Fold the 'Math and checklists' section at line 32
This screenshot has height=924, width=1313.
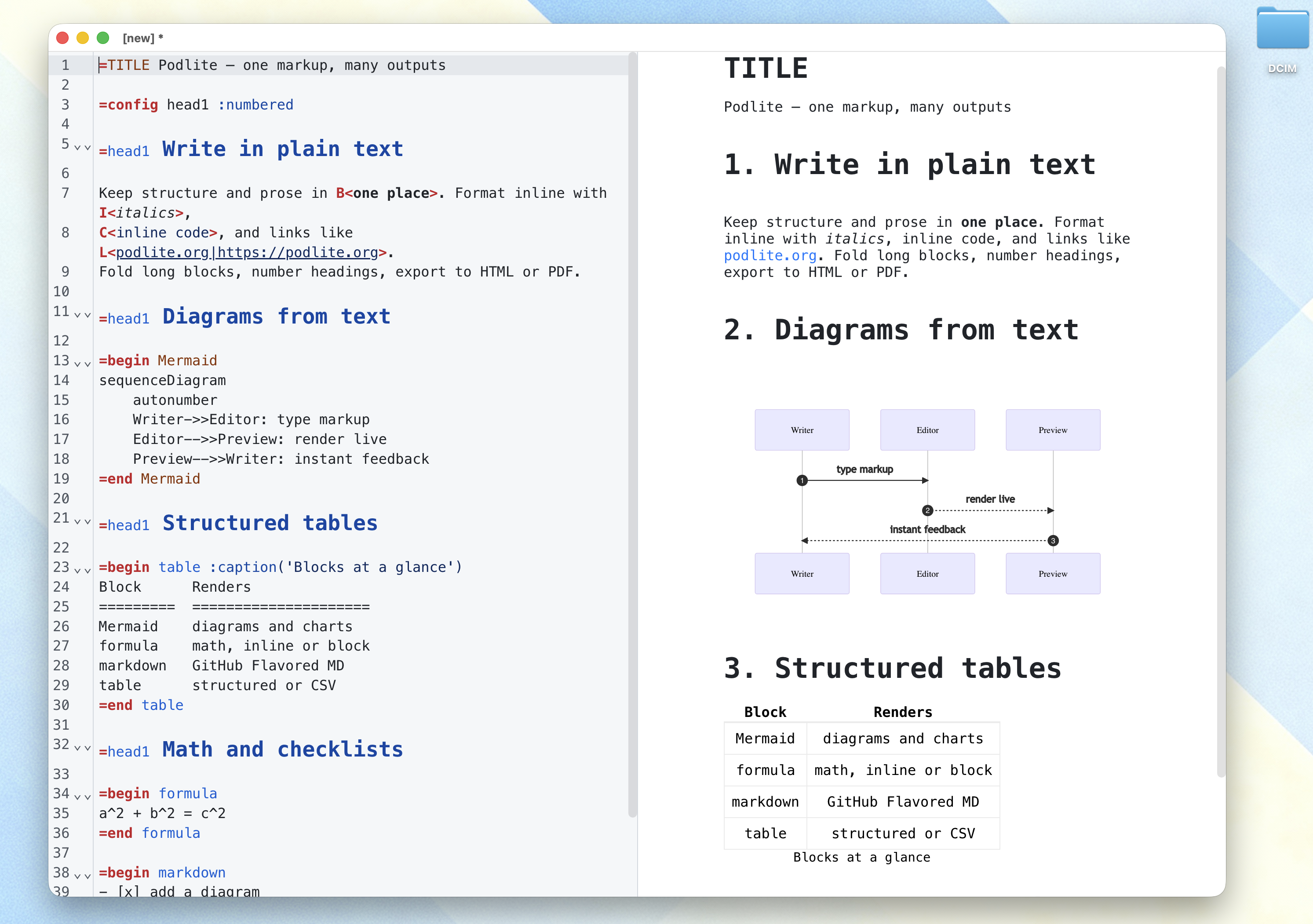click(82, 748)
